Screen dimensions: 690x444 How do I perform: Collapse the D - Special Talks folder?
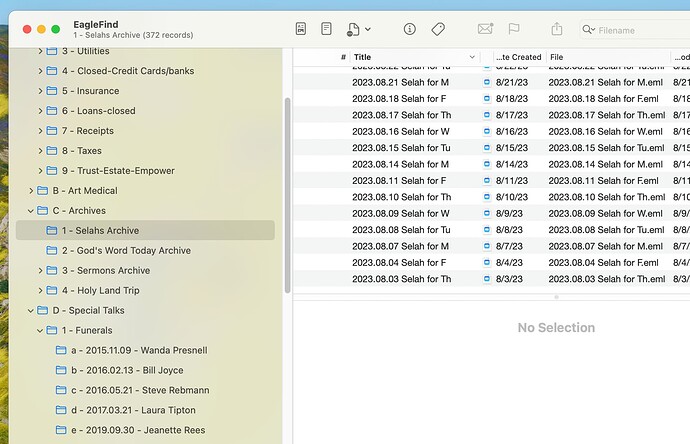[31, 311]
